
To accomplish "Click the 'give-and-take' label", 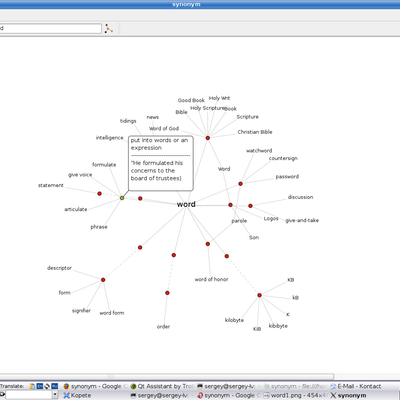I will click(x=302, y=220).
